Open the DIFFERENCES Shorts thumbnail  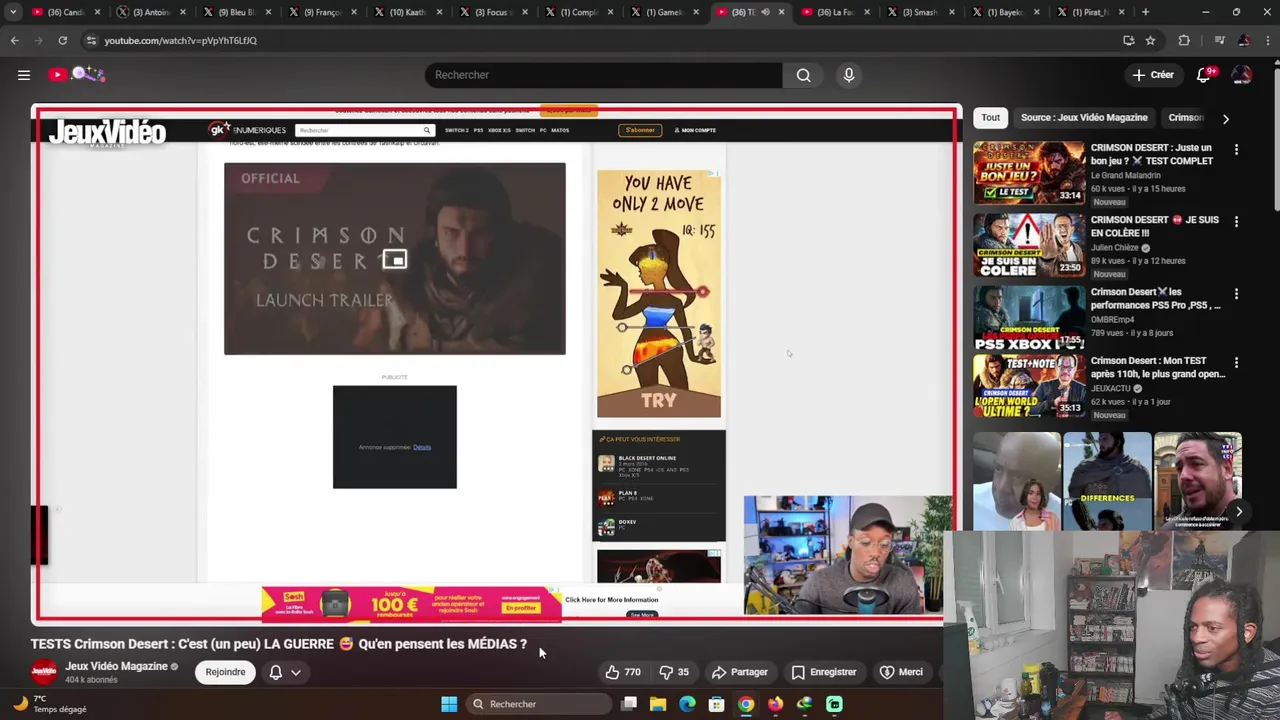[1107, 481]
